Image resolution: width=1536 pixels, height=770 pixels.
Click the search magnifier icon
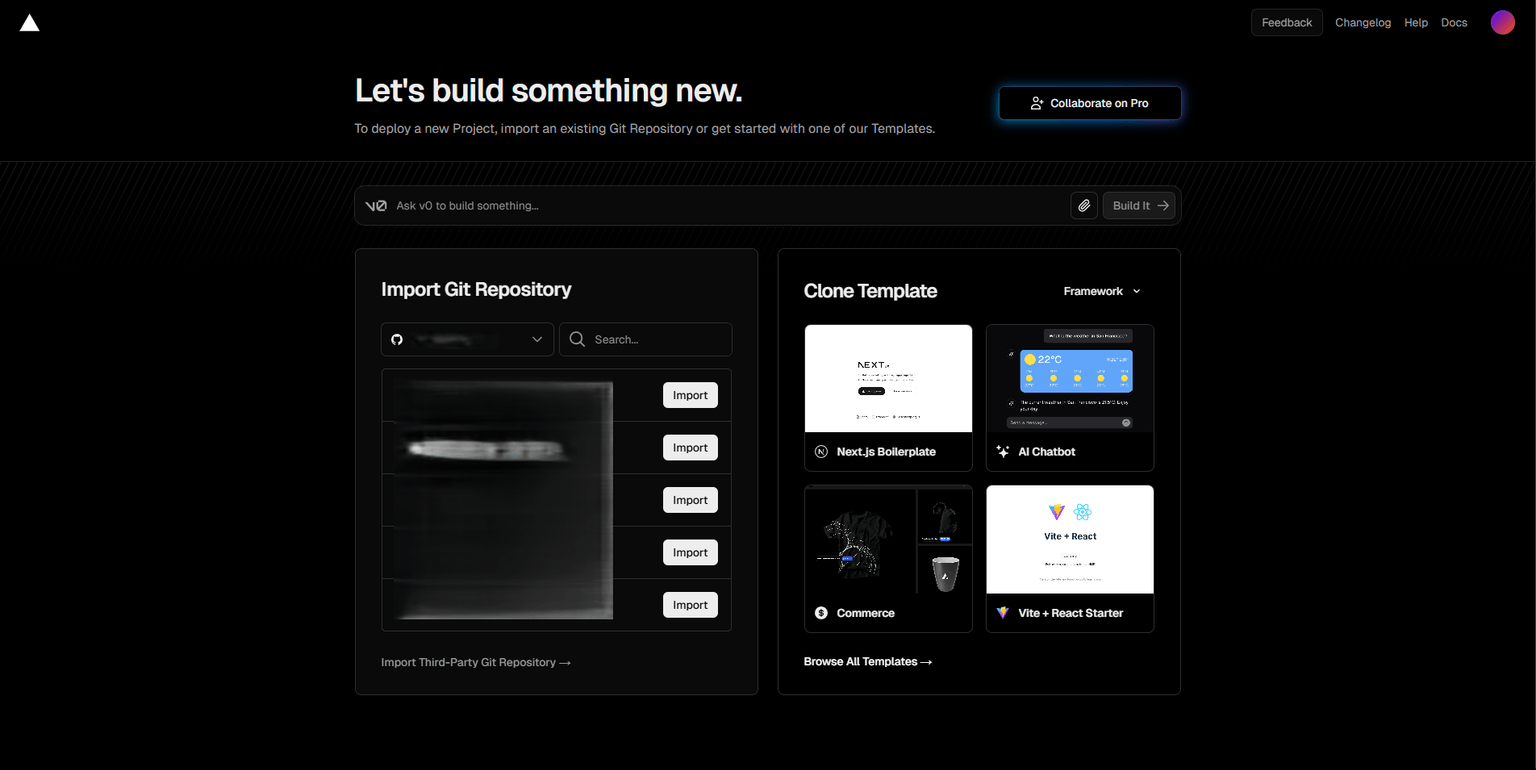(577, 339)
